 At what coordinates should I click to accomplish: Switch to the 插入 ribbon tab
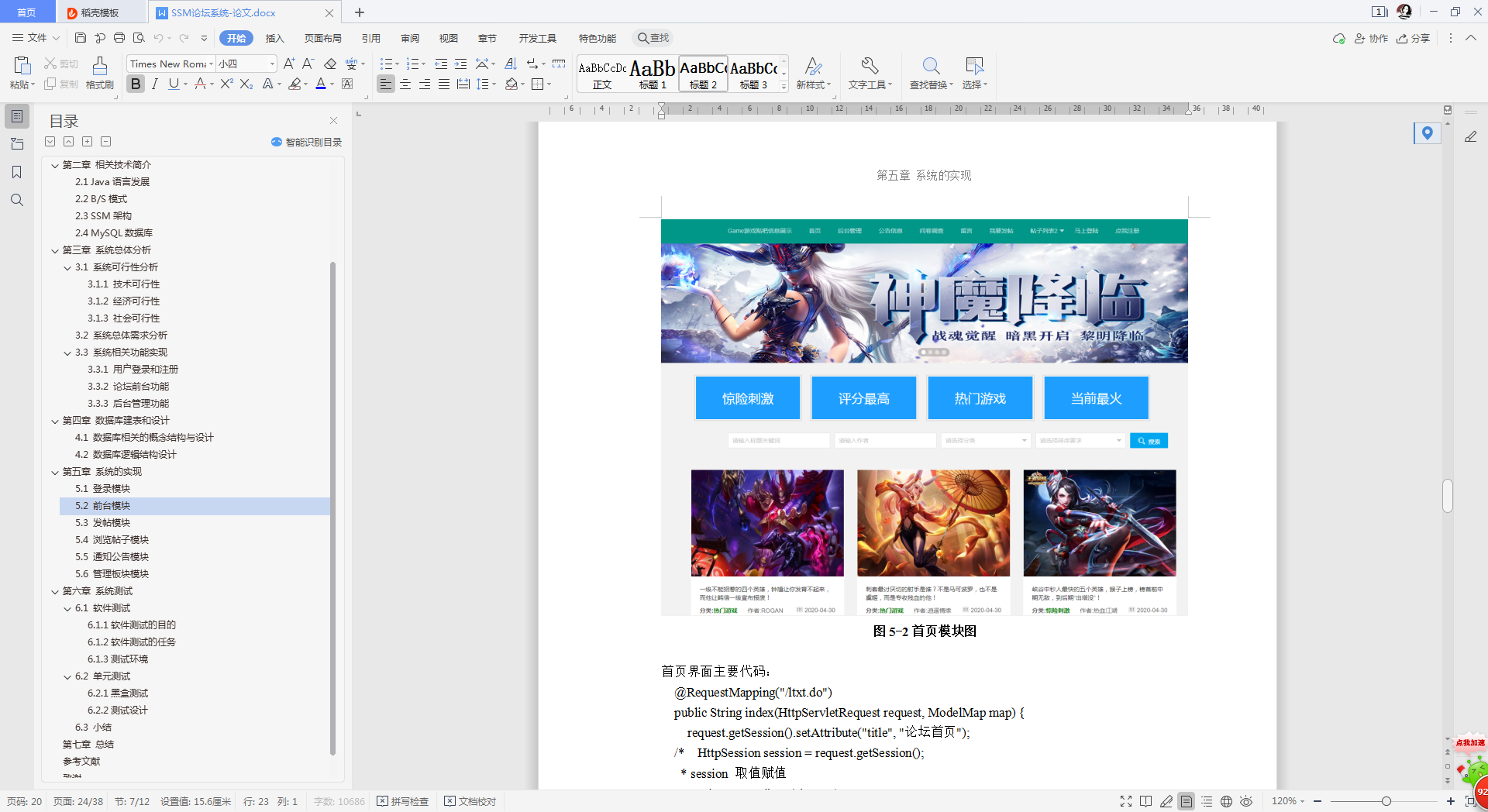click(x=274, y=38)
